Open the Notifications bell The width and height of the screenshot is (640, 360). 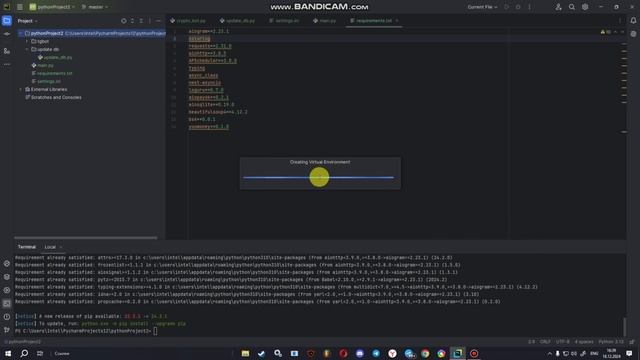(x=633, y=20)
